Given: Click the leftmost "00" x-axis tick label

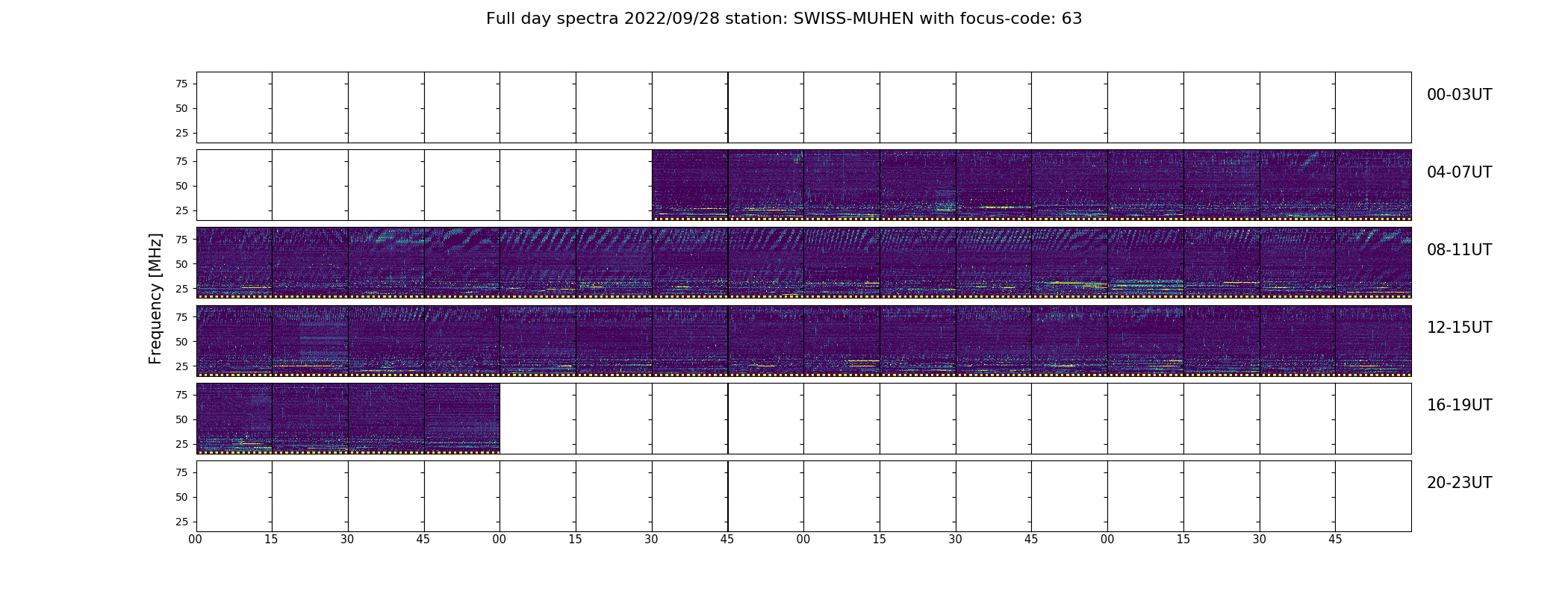Looking at the screenshot, I should coord(196,540).
